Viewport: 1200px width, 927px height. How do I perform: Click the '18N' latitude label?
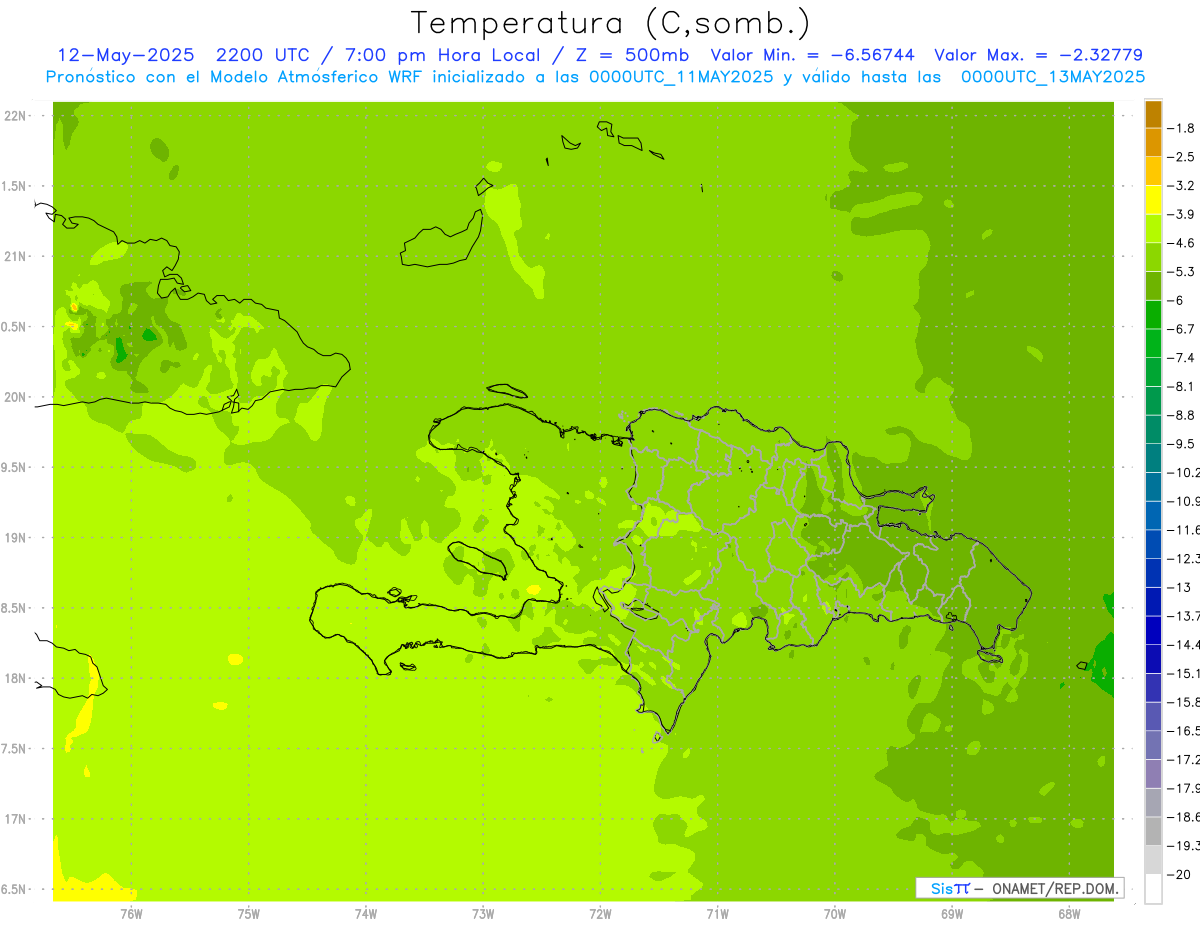pos(16,678)
